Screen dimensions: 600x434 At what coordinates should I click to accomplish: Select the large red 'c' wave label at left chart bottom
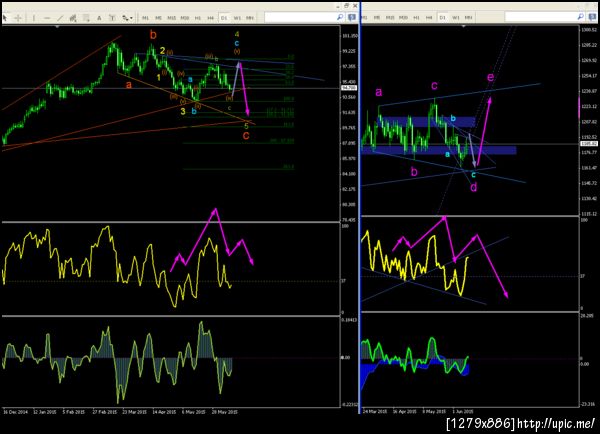[246, 135]
